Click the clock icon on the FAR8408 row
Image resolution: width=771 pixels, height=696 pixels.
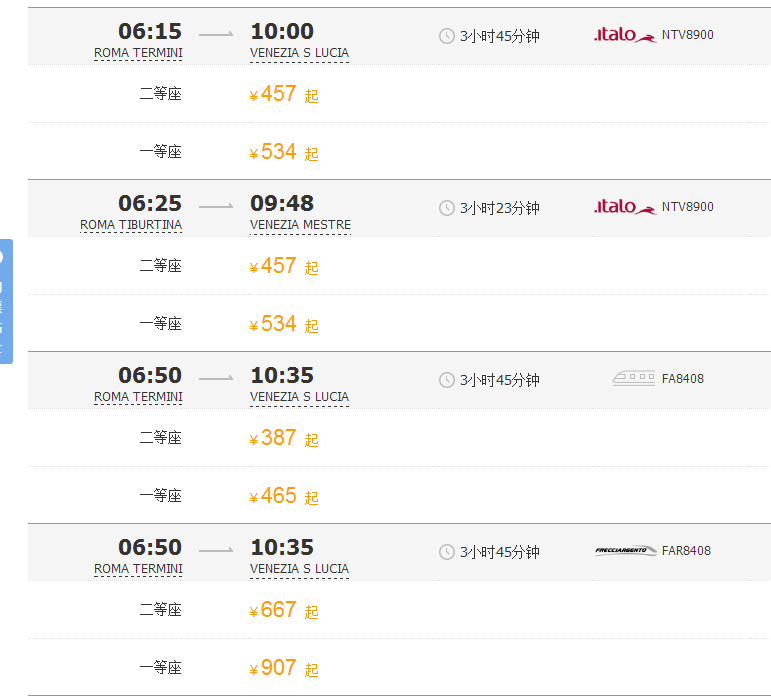[x=447, y=552]
